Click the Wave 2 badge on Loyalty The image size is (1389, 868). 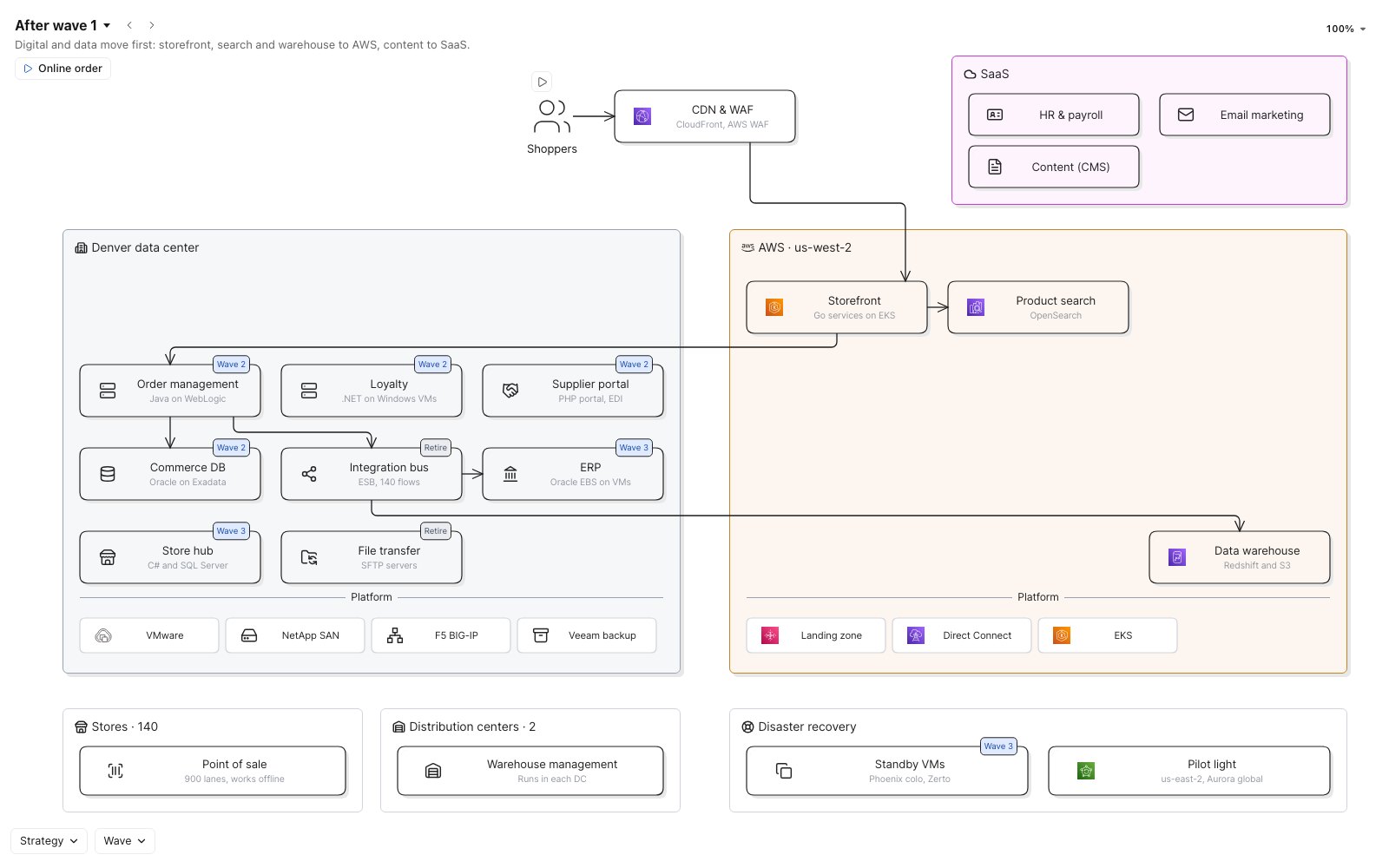[x=432, y=365]
